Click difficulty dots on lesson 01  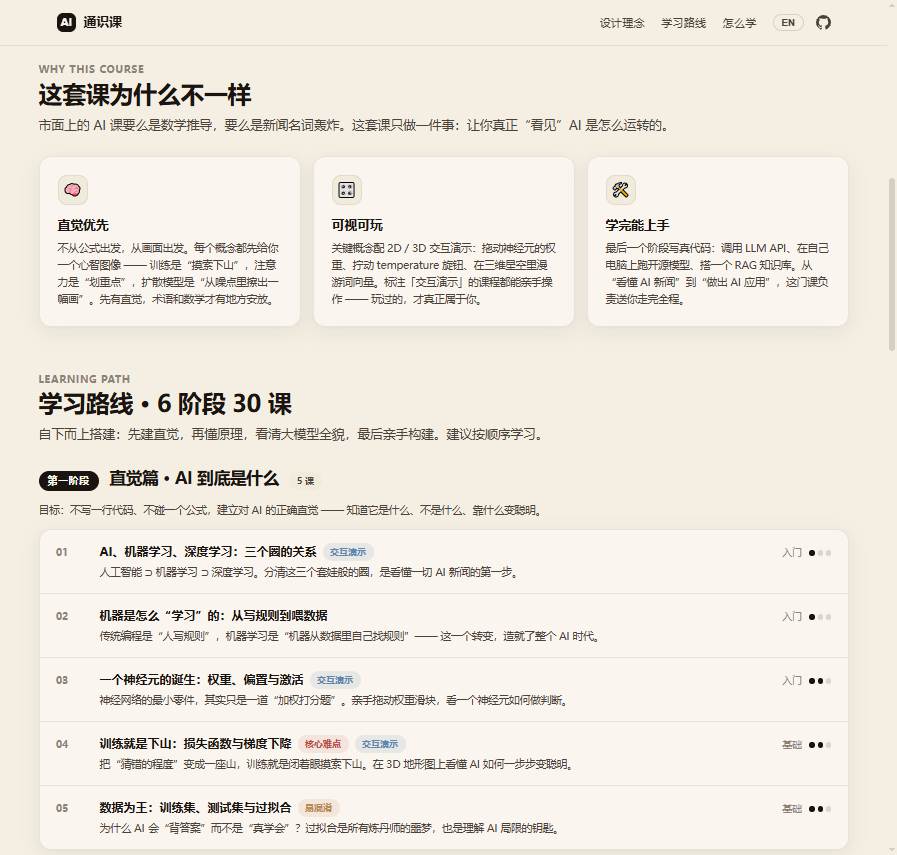tap(820, 553)
